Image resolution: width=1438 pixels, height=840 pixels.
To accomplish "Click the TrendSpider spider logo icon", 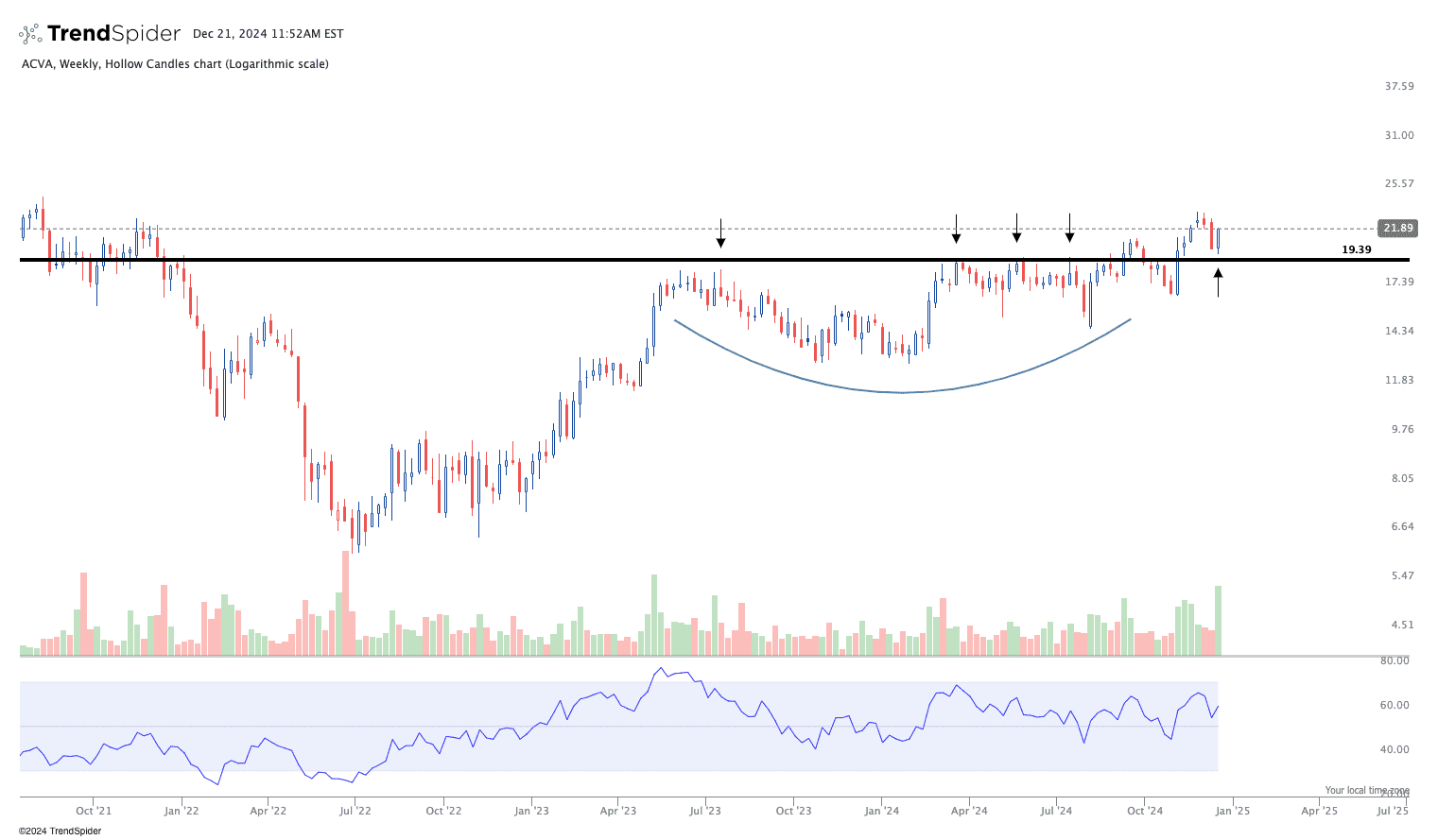I will coord(30,34).
